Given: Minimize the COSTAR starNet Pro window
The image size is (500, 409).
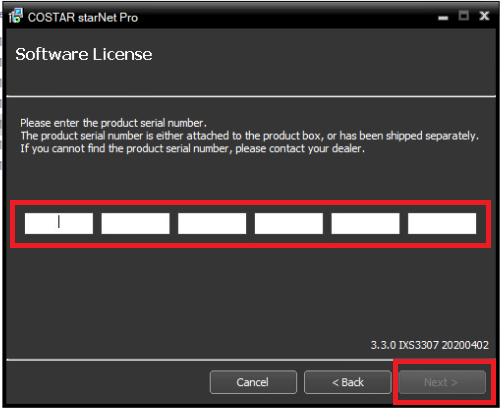Looking at the screenshot, I should tap(443, 17).
